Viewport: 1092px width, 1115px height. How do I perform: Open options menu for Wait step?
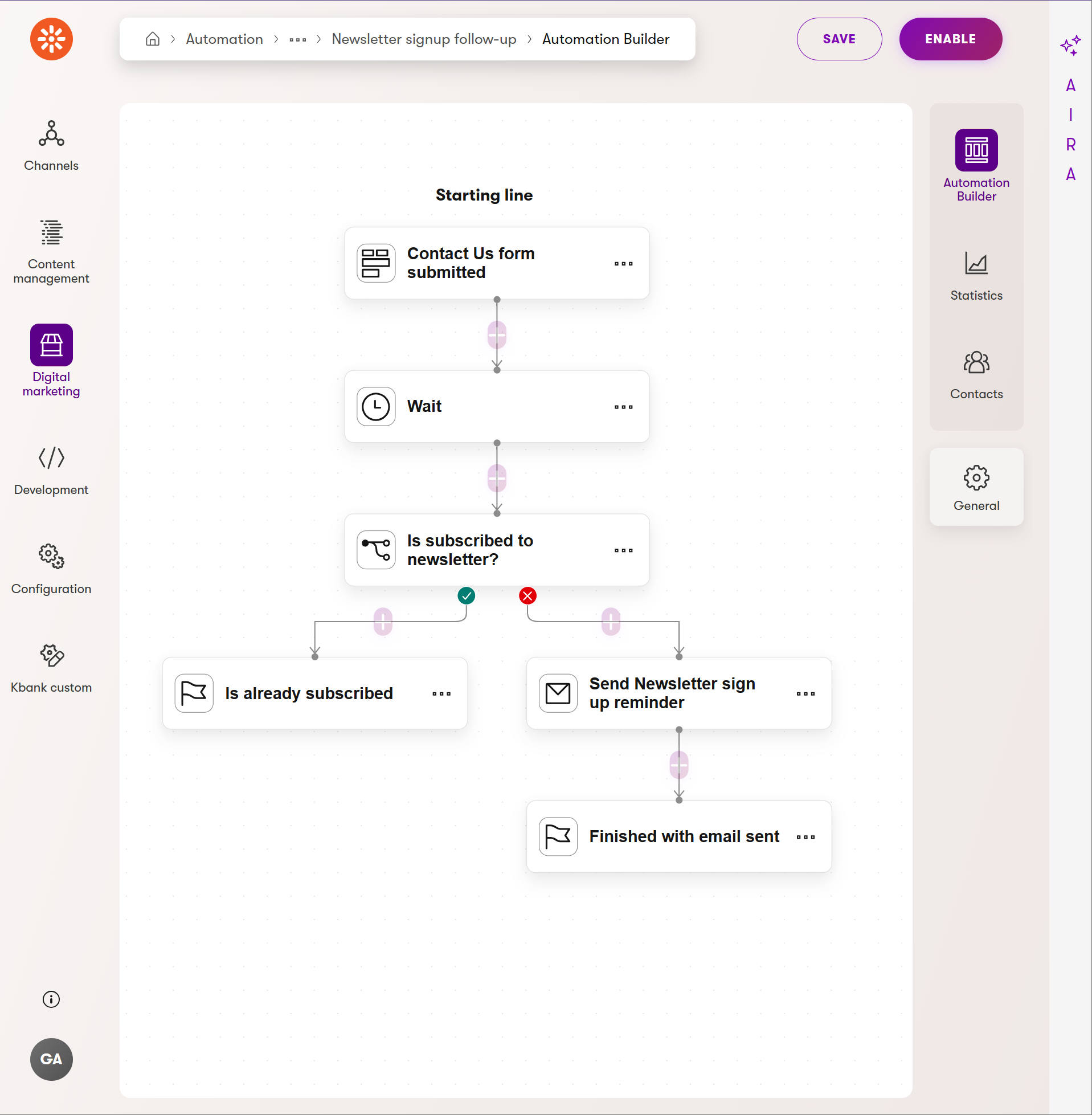click(x=623, y=407)
